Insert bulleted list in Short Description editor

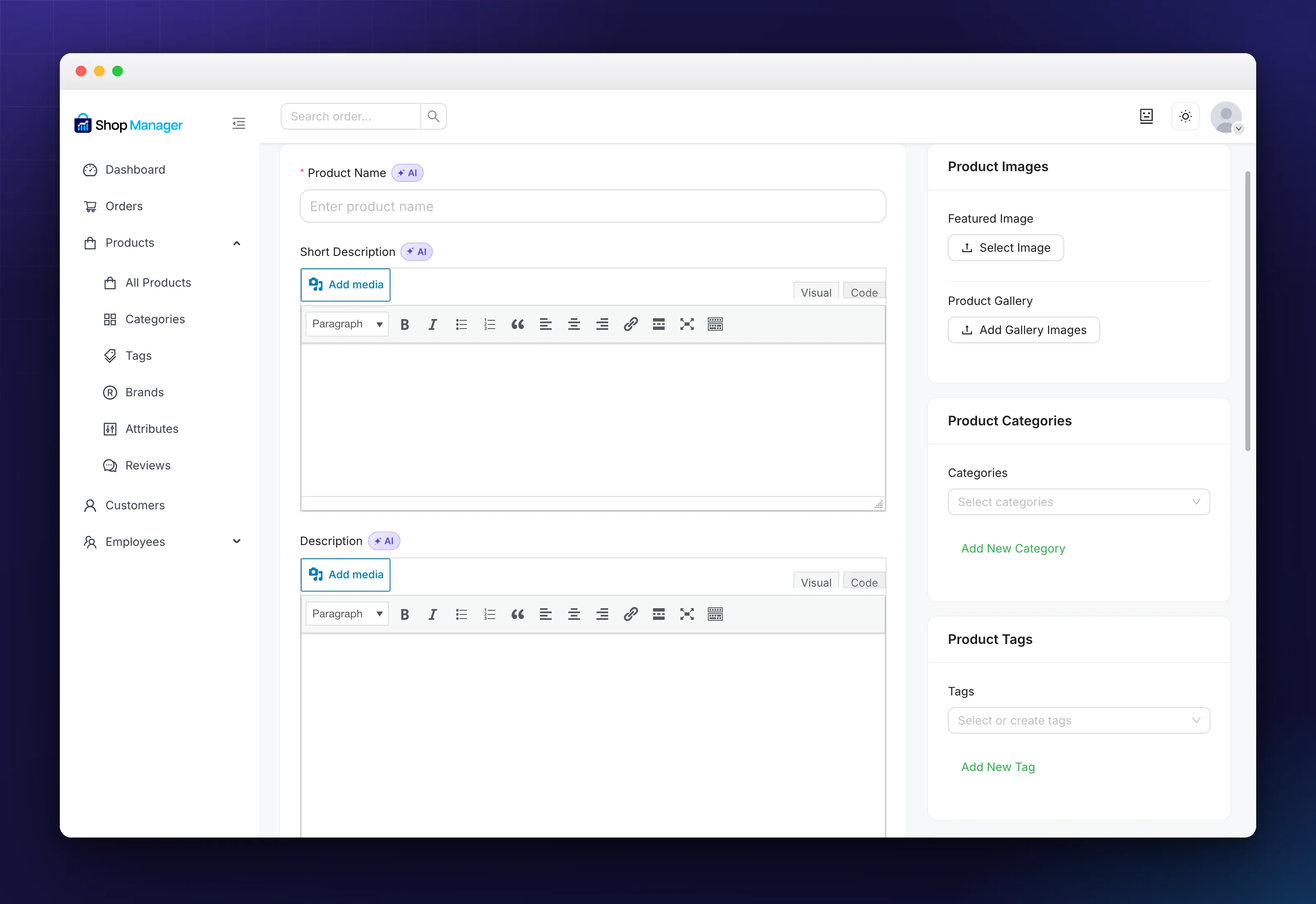461,324
